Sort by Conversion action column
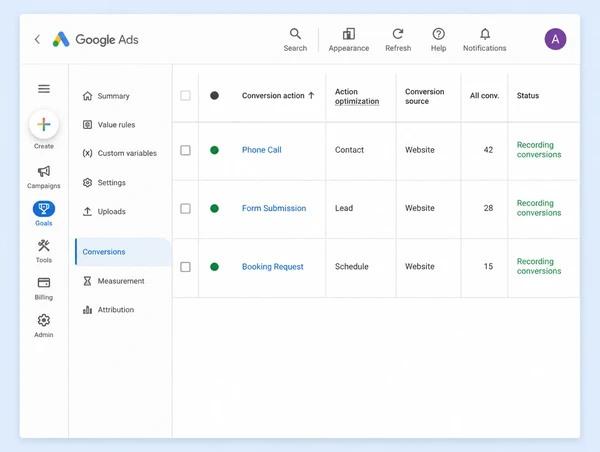This screenshot has width=600, height=452. pyautogui.click(x=278, y=96)
